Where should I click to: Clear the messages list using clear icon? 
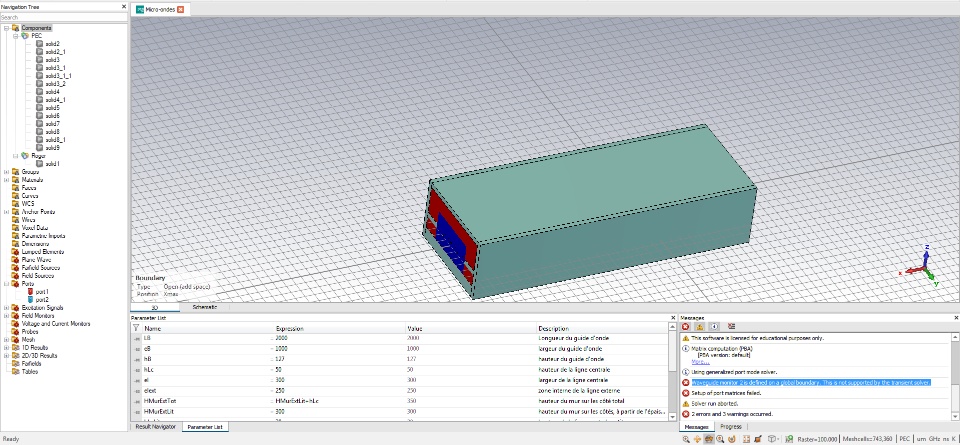coord(731,327)
